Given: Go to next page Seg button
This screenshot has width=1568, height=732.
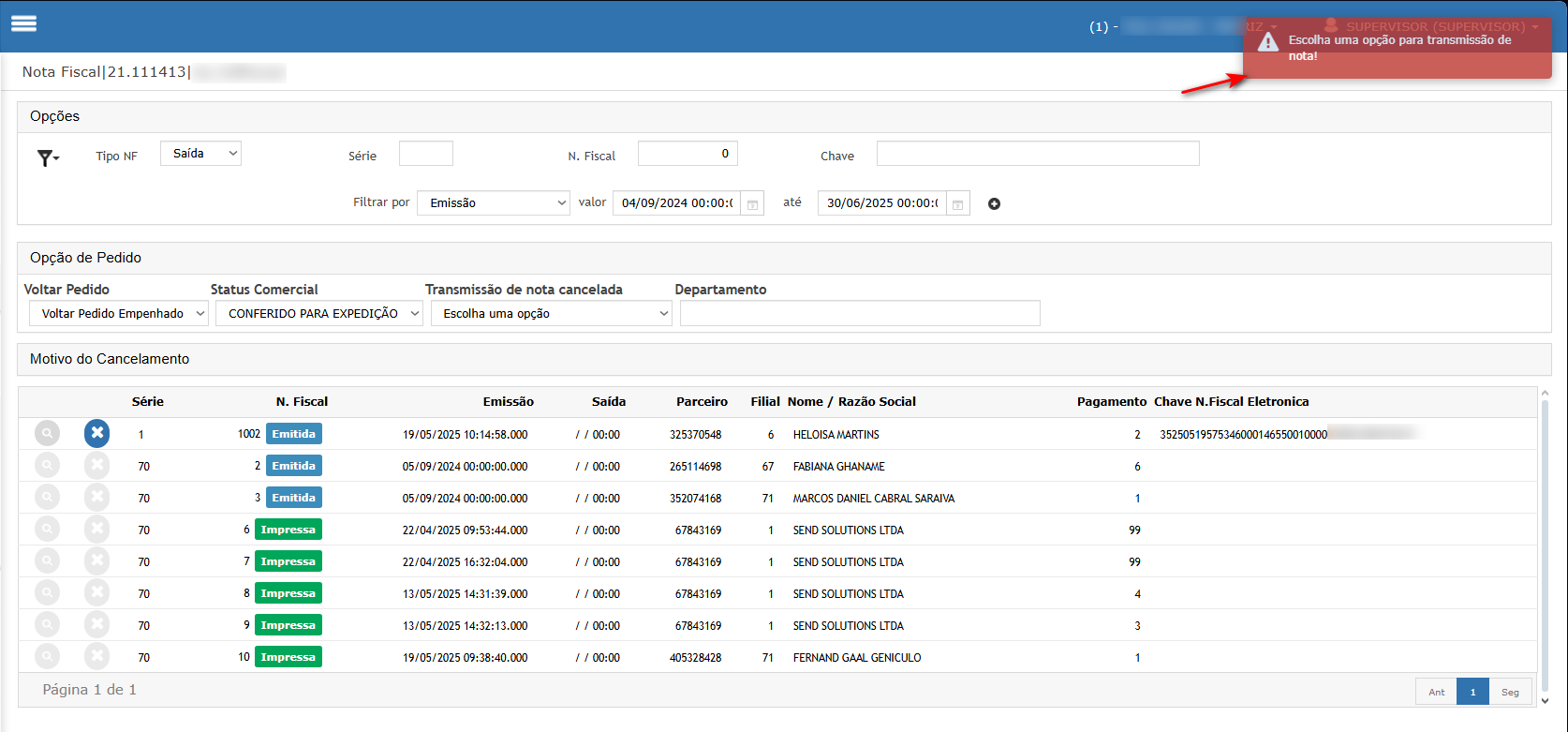Looking at the screenshot, I should [x=1510, y=692].
